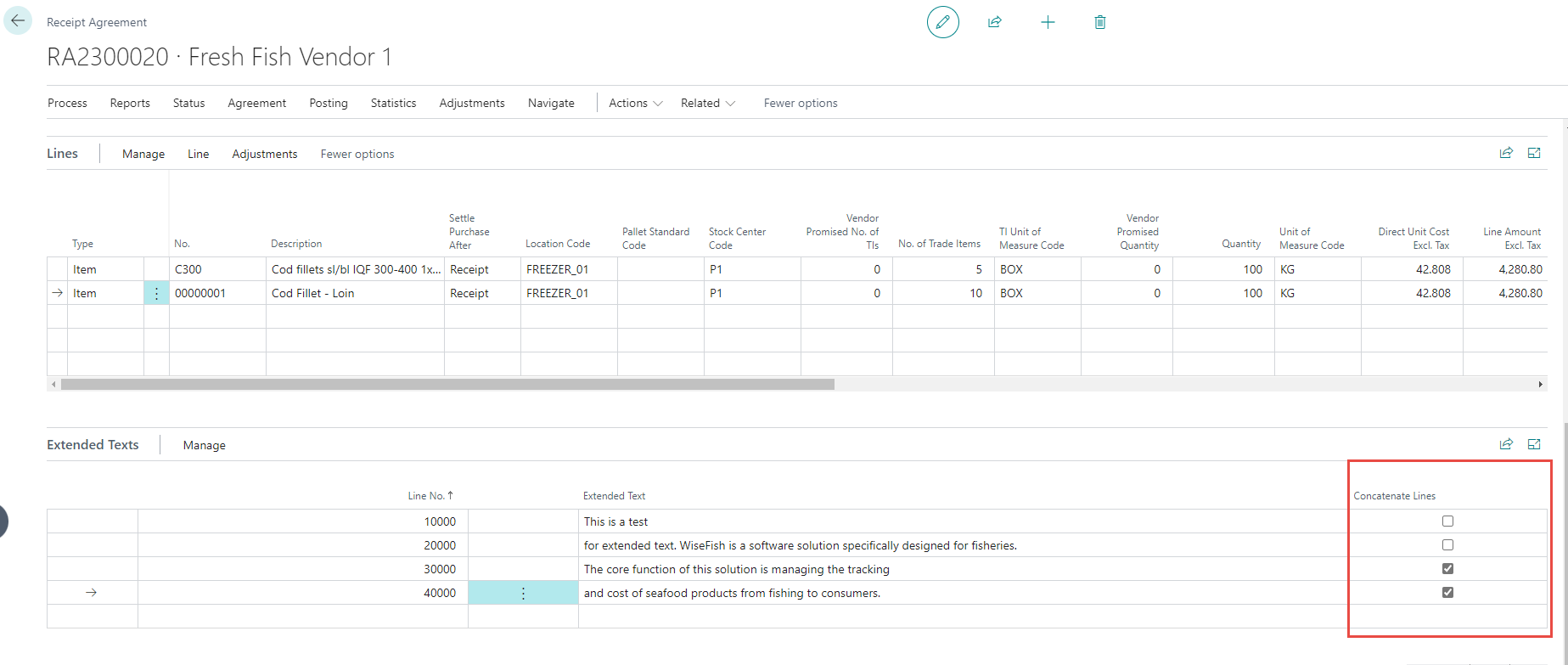Expand the Actions dropdown menu
The height and width of the screenshot is (665, 1568).
635,103
